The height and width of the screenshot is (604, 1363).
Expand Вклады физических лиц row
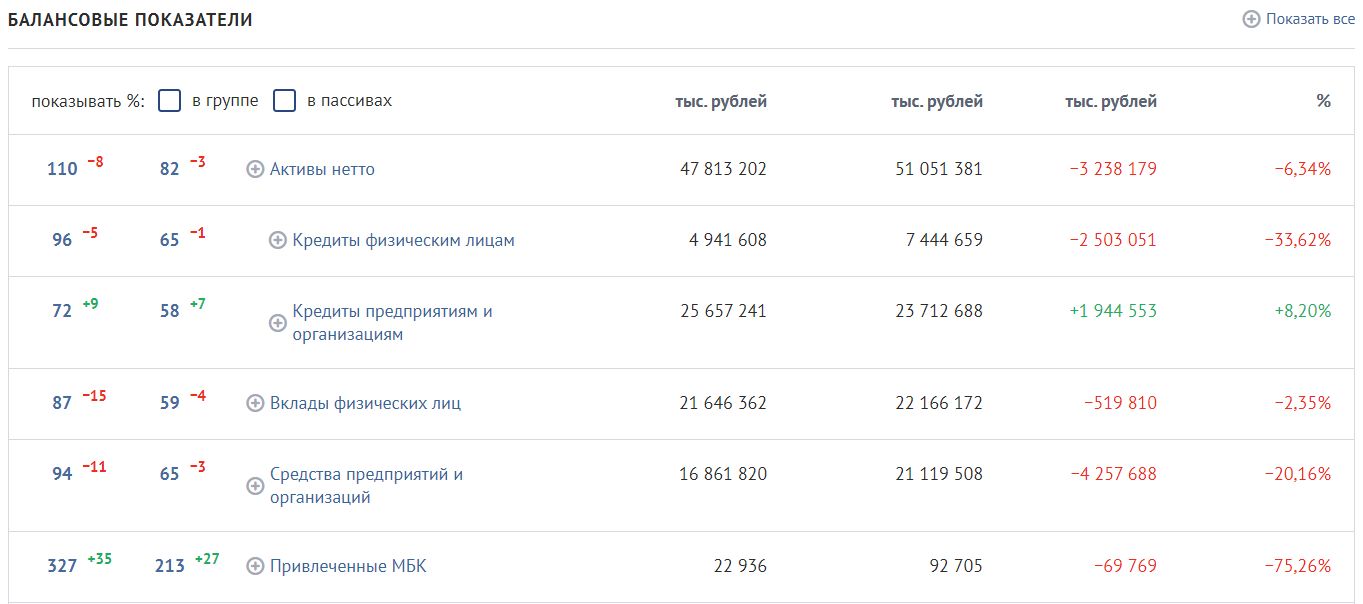255,403
